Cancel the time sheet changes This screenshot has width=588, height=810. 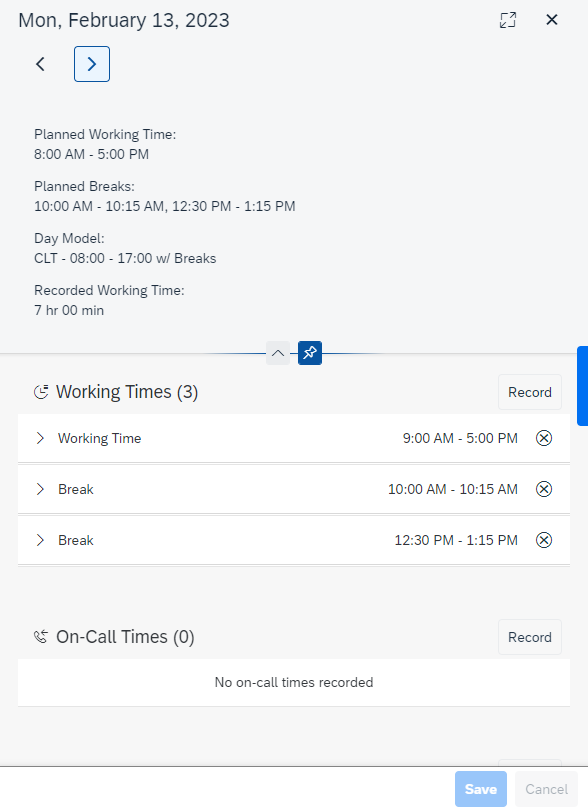pos(546,789)
